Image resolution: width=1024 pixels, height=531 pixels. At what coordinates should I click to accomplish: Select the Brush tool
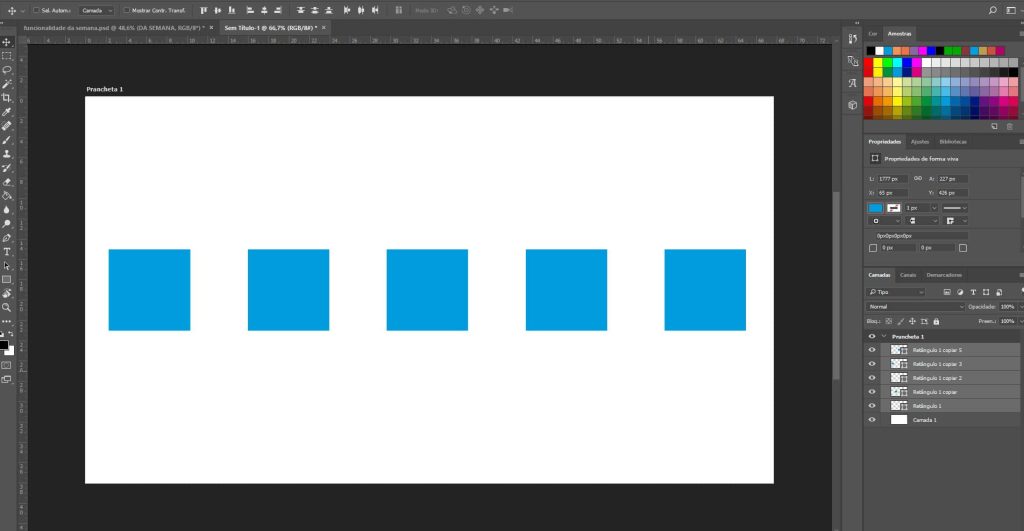point(7,140)
